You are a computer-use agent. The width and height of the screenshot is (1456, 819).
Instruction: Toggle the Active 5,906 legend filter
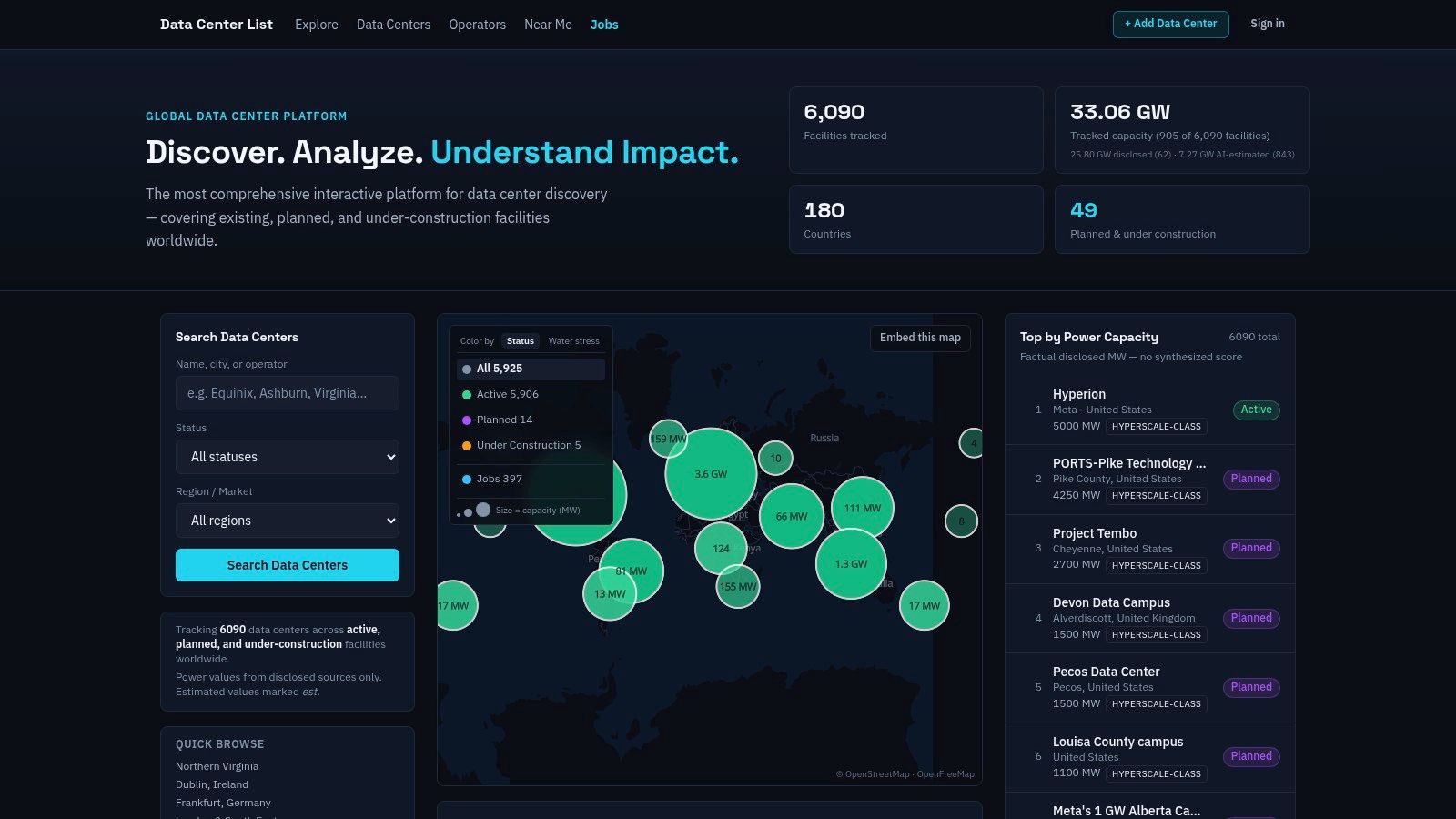pos(531,394)
